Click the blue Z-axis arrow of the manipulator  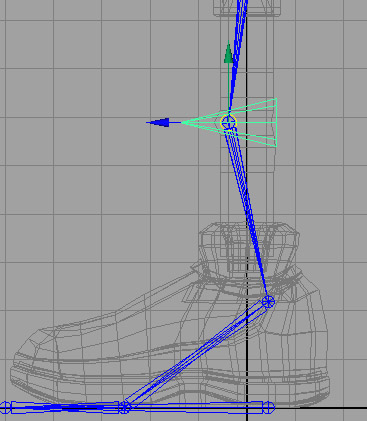[x=158, y=123]
